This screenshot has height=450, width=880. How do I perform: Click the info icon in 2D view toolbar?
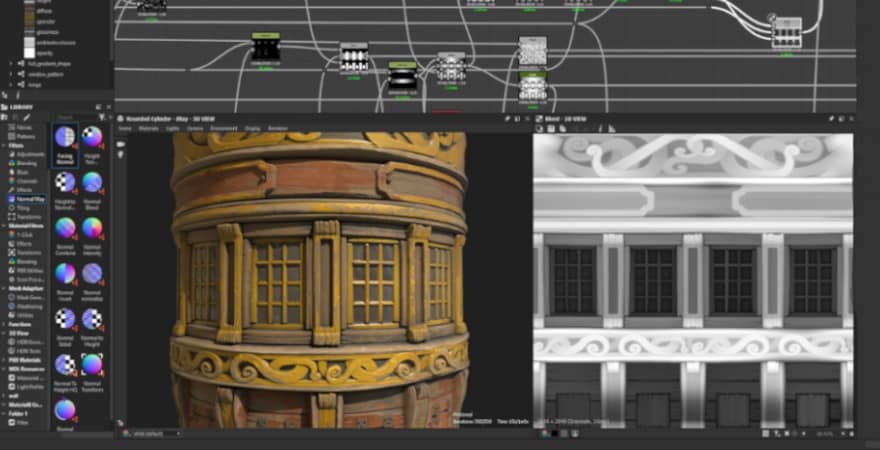coord(600,128)
